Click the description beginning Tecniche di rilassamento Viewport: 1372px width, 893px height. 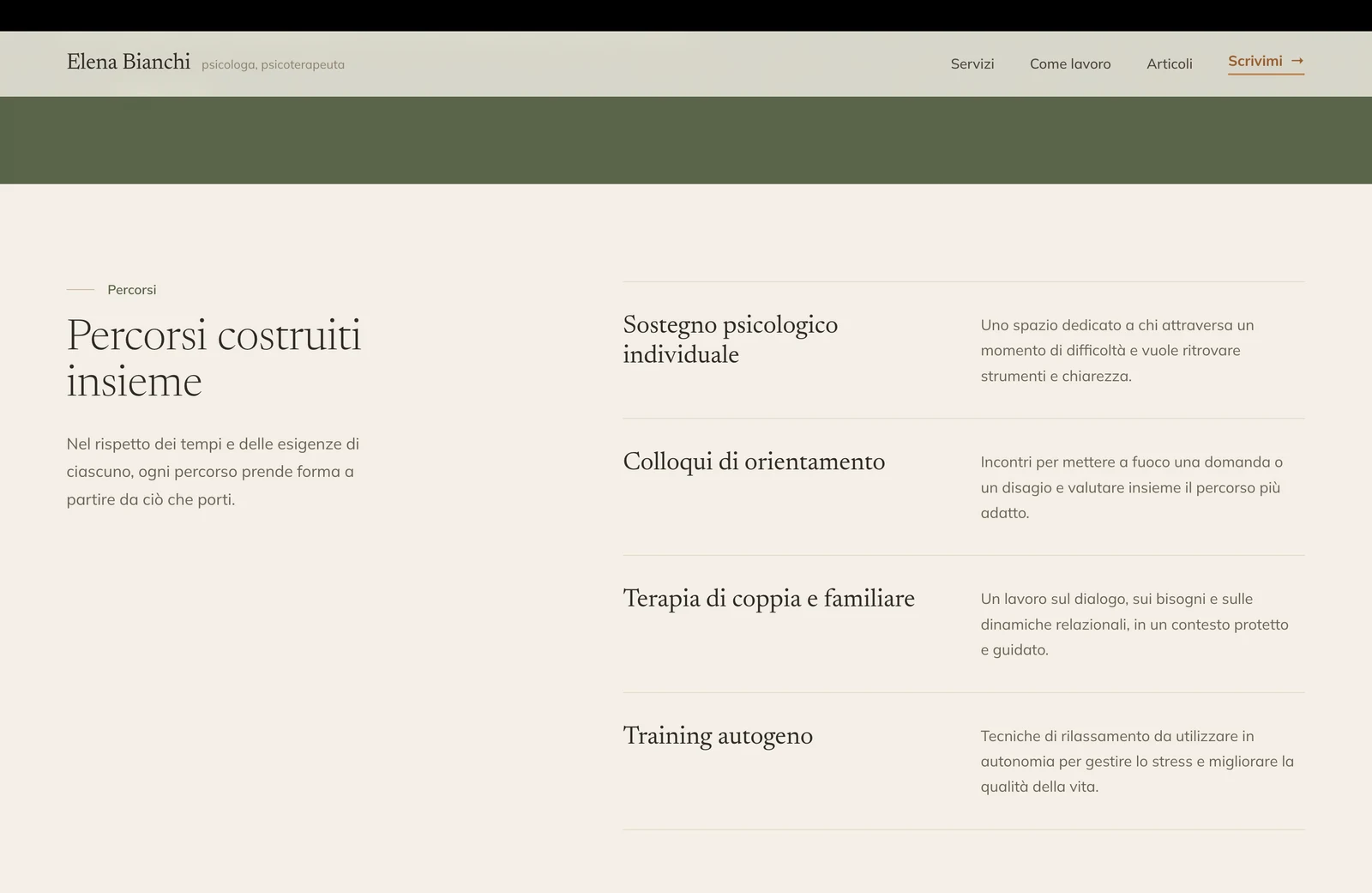(x=1137, y=761)
